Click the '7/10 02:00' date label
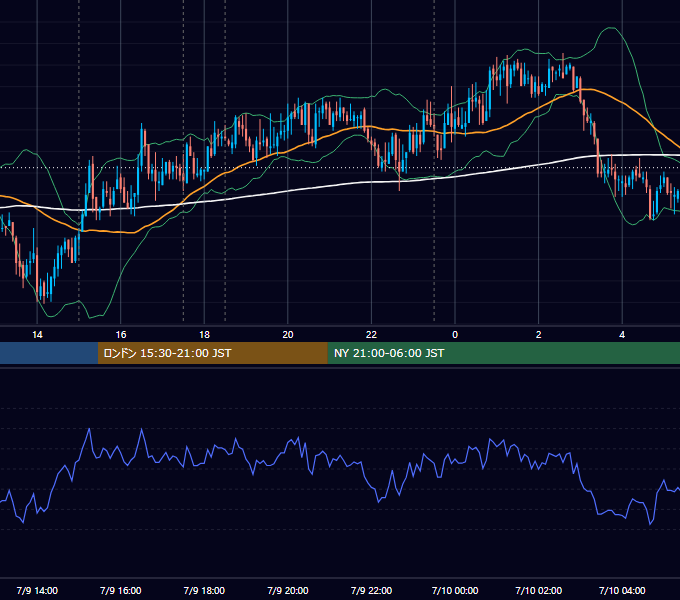This screenshot has height=600, width=680. click(539, 590)
